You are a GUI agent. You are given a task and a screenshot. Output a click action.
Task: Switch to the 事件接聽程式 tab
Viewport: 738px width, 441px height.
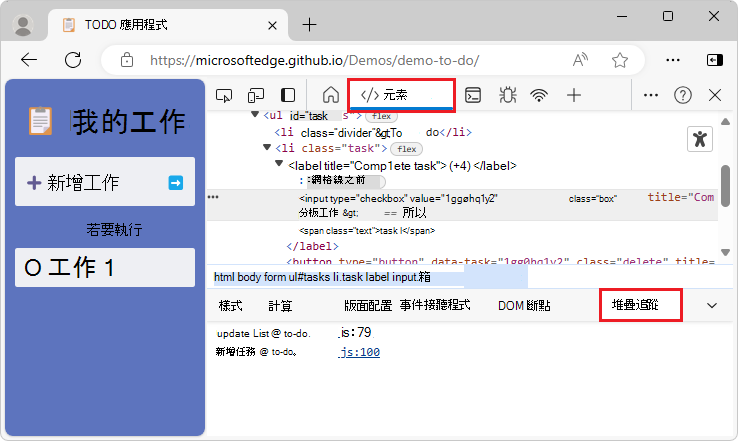tap(435, 305)
